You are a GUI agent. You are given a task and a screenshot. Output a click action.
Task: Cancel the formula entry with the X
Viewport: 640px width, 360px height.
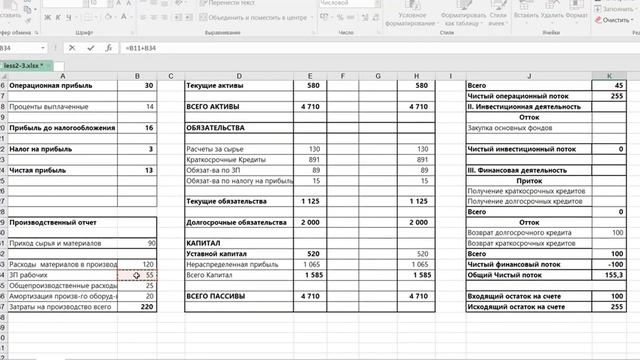coord(72,48)
